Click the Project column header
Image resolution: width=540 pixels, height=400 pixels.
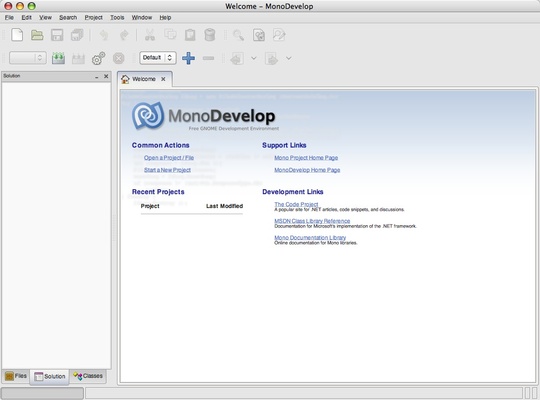[150, 206]
